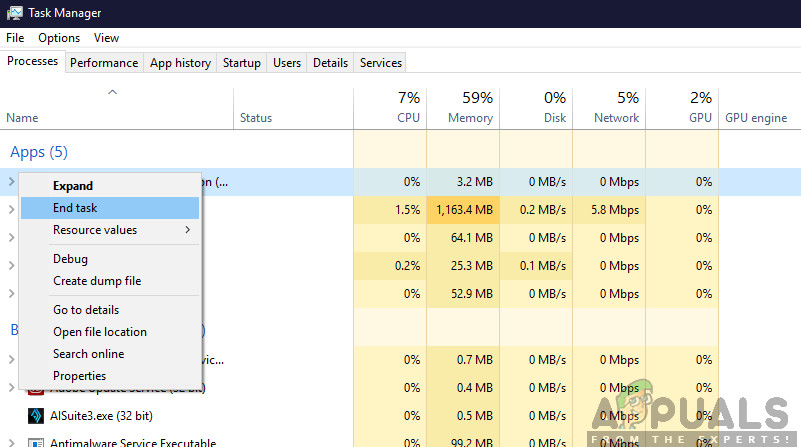The width and height of the screenshot is (801, 447).
Task: Choose Search online in context menu
Action: click(110, 354)
